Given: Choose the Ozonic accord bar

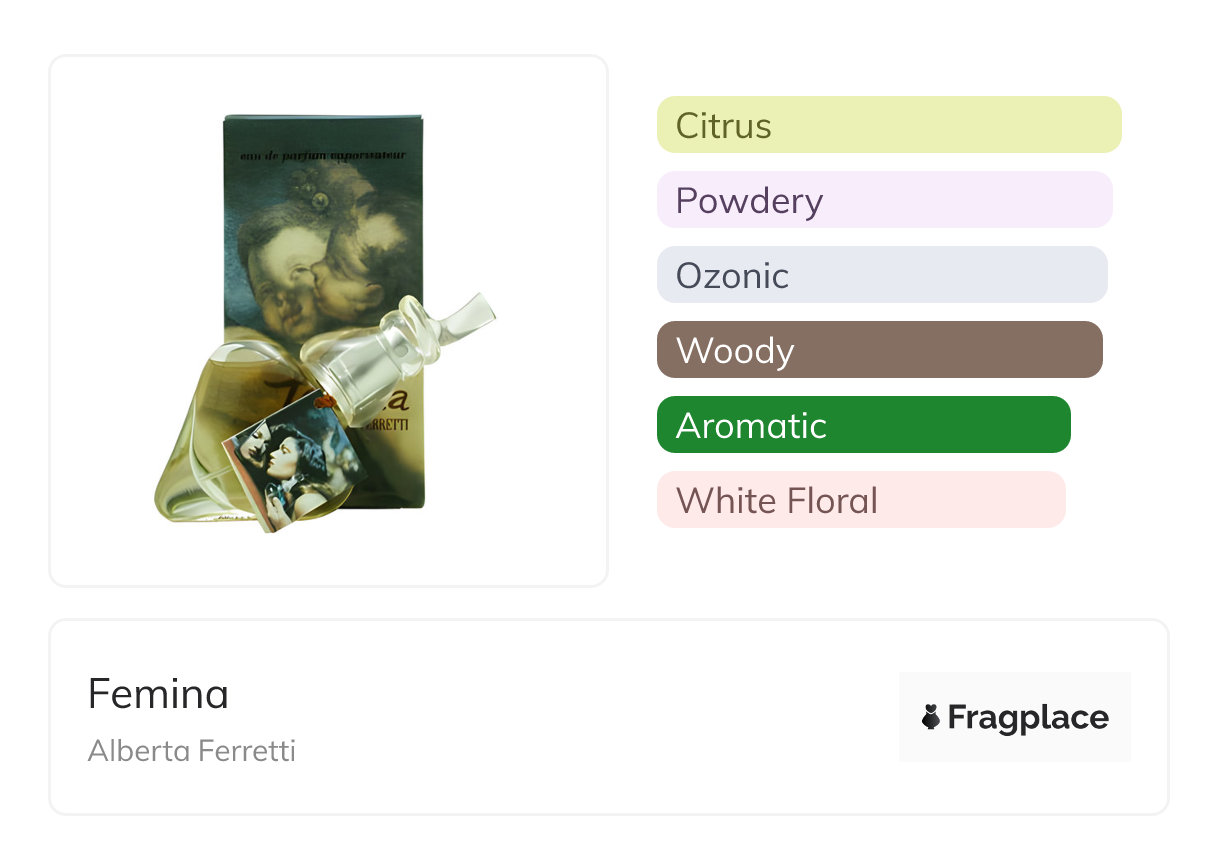Looking at the screenshot, I should tap(882, 275).
